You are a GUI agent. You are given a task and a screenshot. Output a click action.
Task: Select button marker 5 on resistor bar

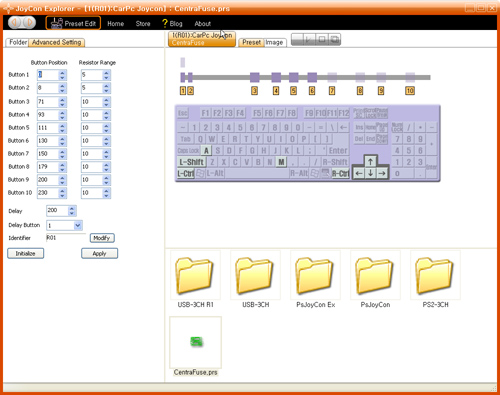coord(293,90)
